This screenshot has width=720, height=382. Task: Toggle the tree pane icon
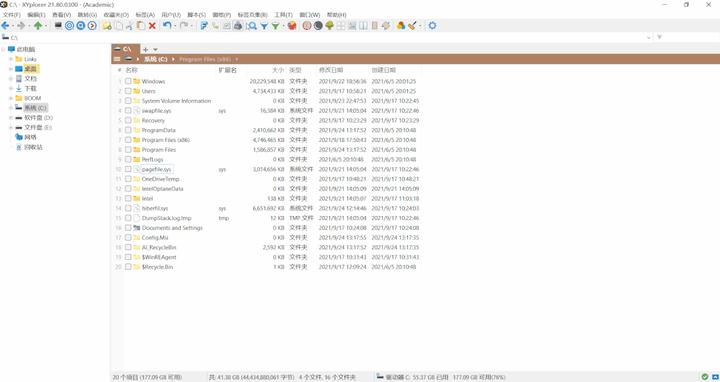tap(329, 26)
